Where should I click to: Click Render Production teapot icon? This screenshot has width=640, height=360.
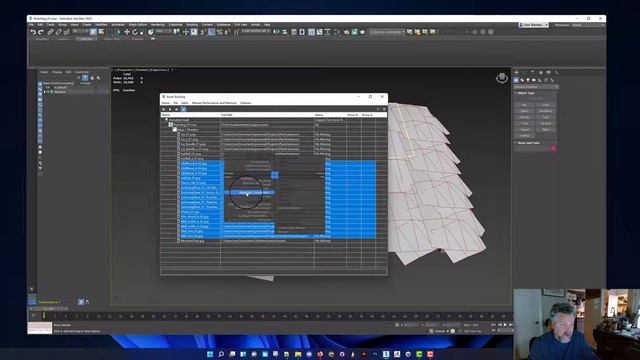click(x=362, y=32)
